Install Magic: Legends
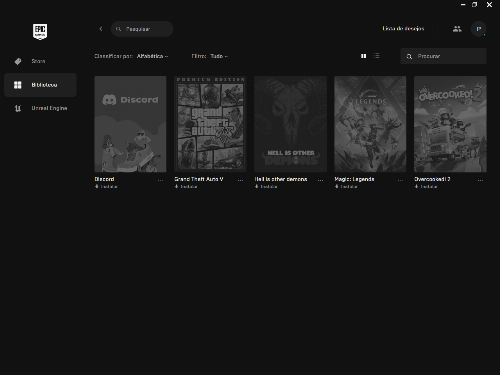 click(x=346, y=187)
